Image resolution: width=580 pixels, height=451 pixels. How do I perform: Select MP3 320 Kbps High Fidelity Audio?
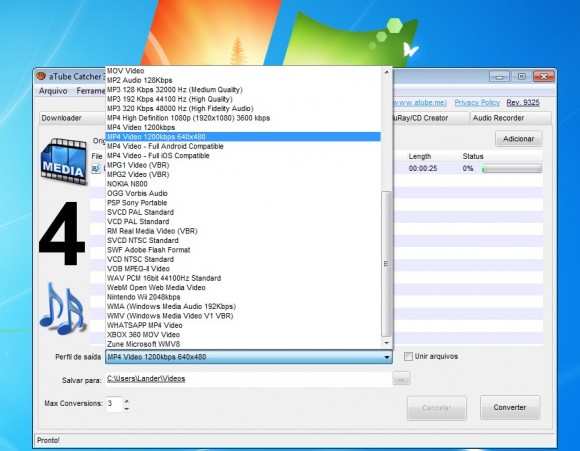243,109
